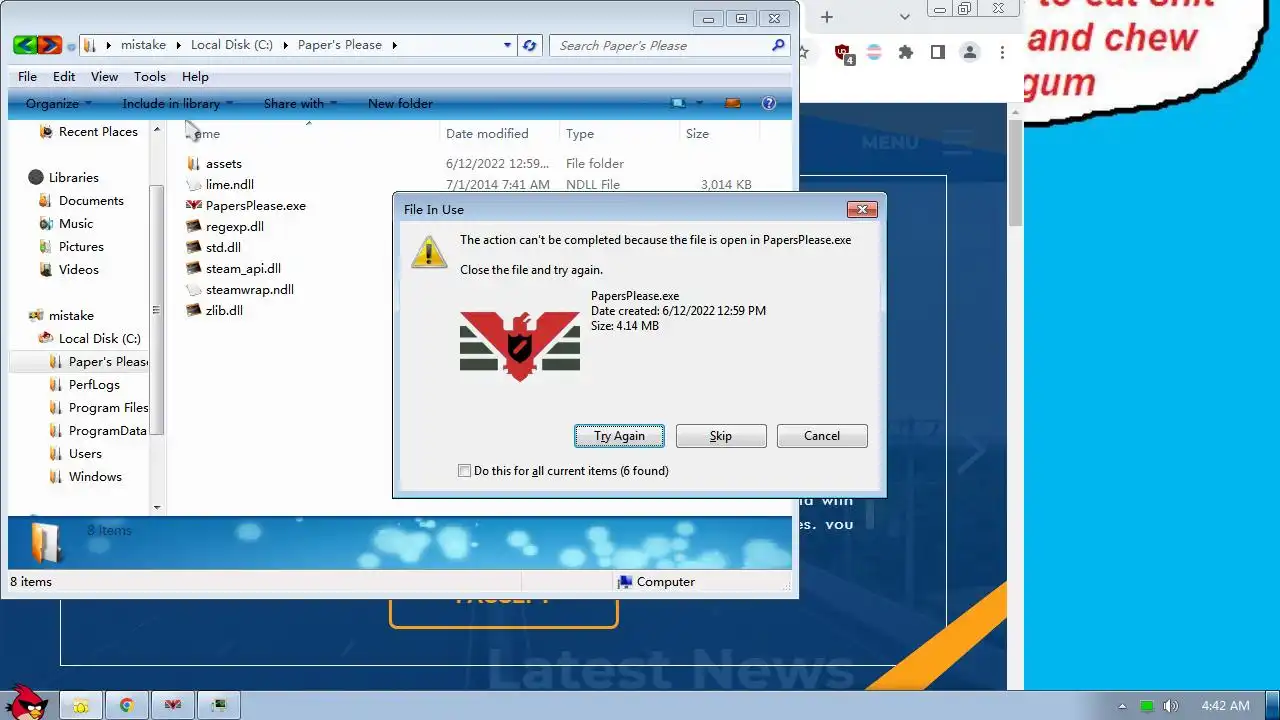
Task: Click the yellow warning icon in dialog
Action: coord(429,251)
